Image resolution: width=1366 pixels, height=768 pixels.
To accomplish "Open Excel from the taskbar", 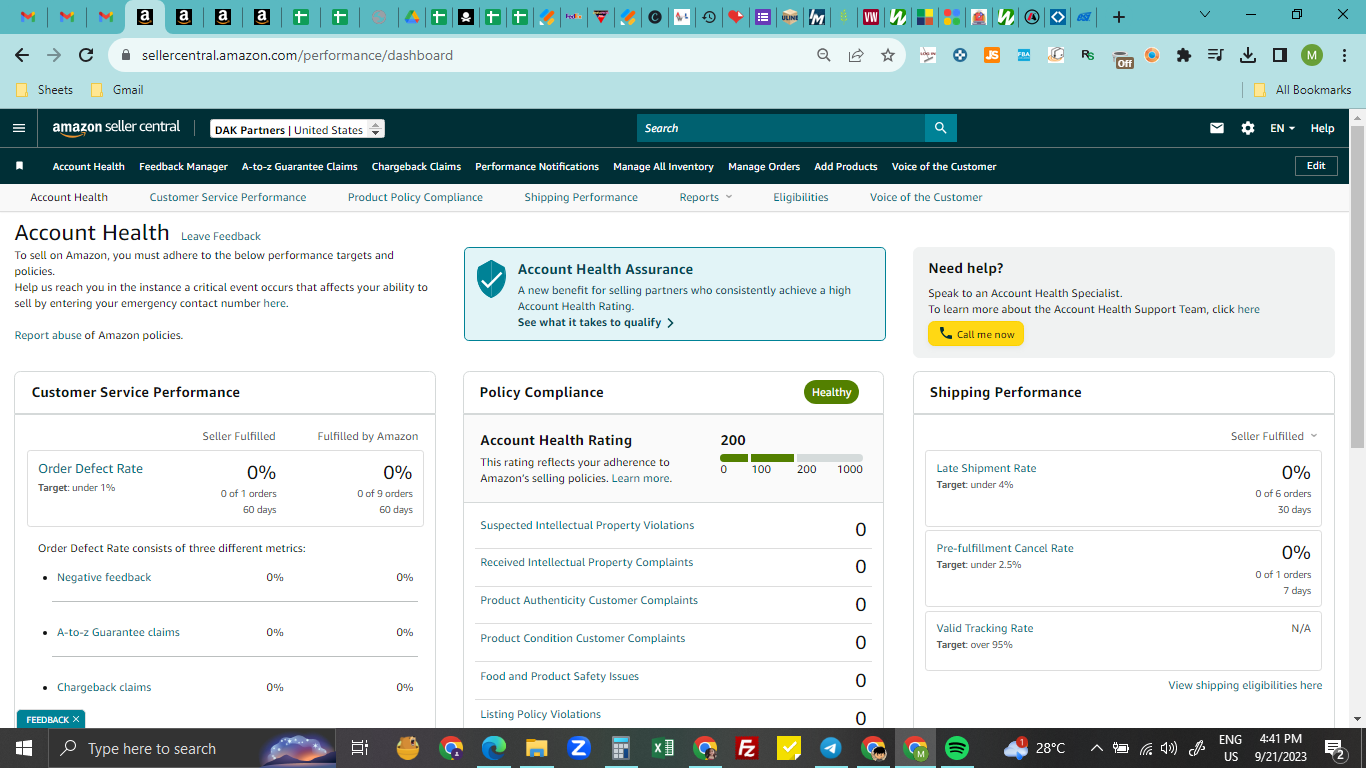I will pyautogui.click(x=662, y=748).
